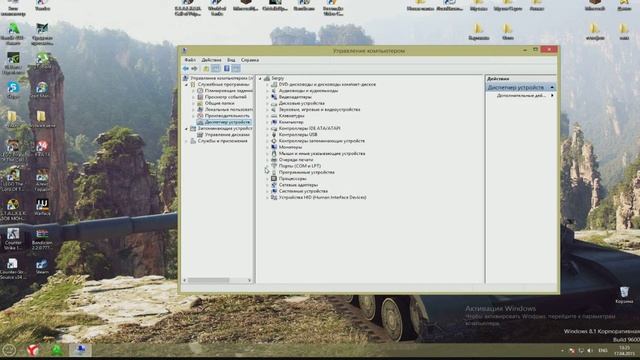Select the Контроллеры USB category icon
640x360 pixels.
click(x=274, y=134)
